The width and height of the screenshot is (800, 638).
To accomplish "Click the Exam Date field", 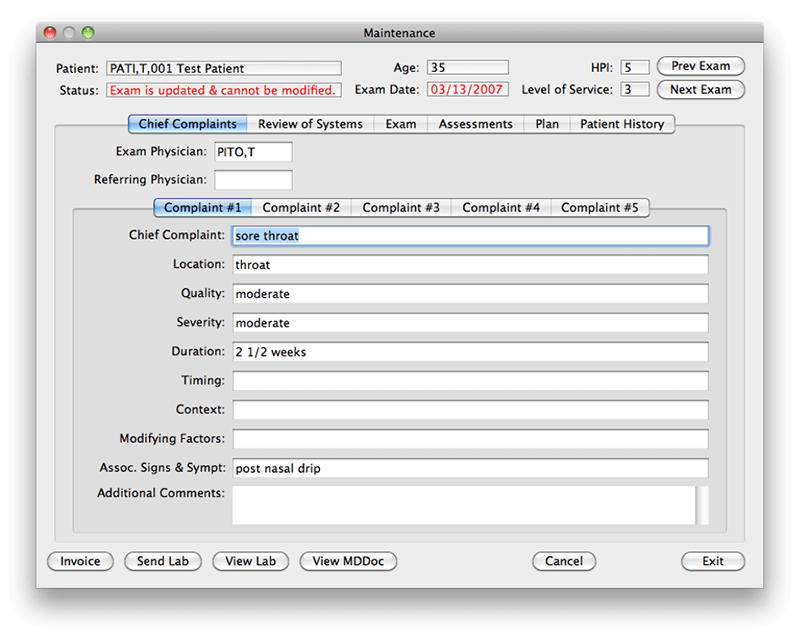I will click(x=467, y=89).
